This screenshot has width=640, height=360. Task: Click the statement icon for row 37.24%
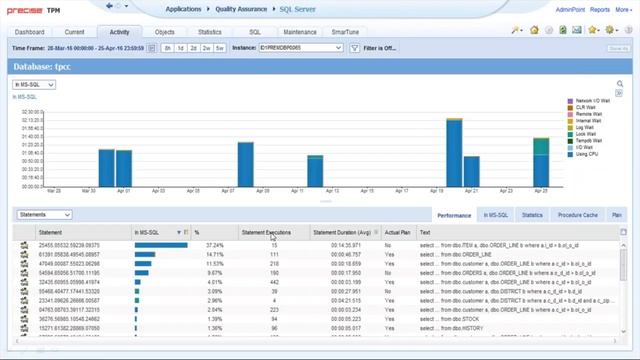(x=24, y=245)
